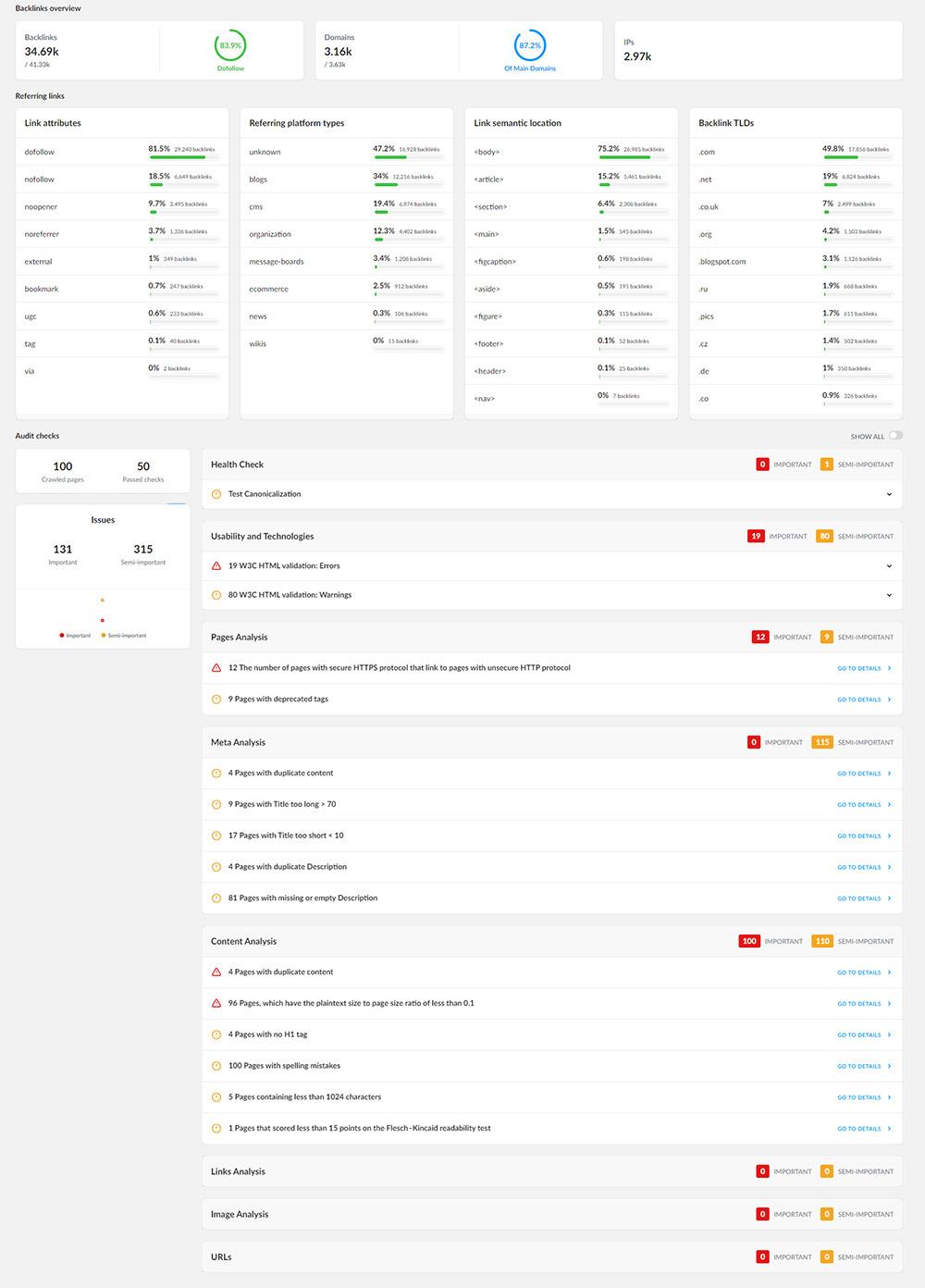Go to details for plaintext ratio pages

[864, 1004]
